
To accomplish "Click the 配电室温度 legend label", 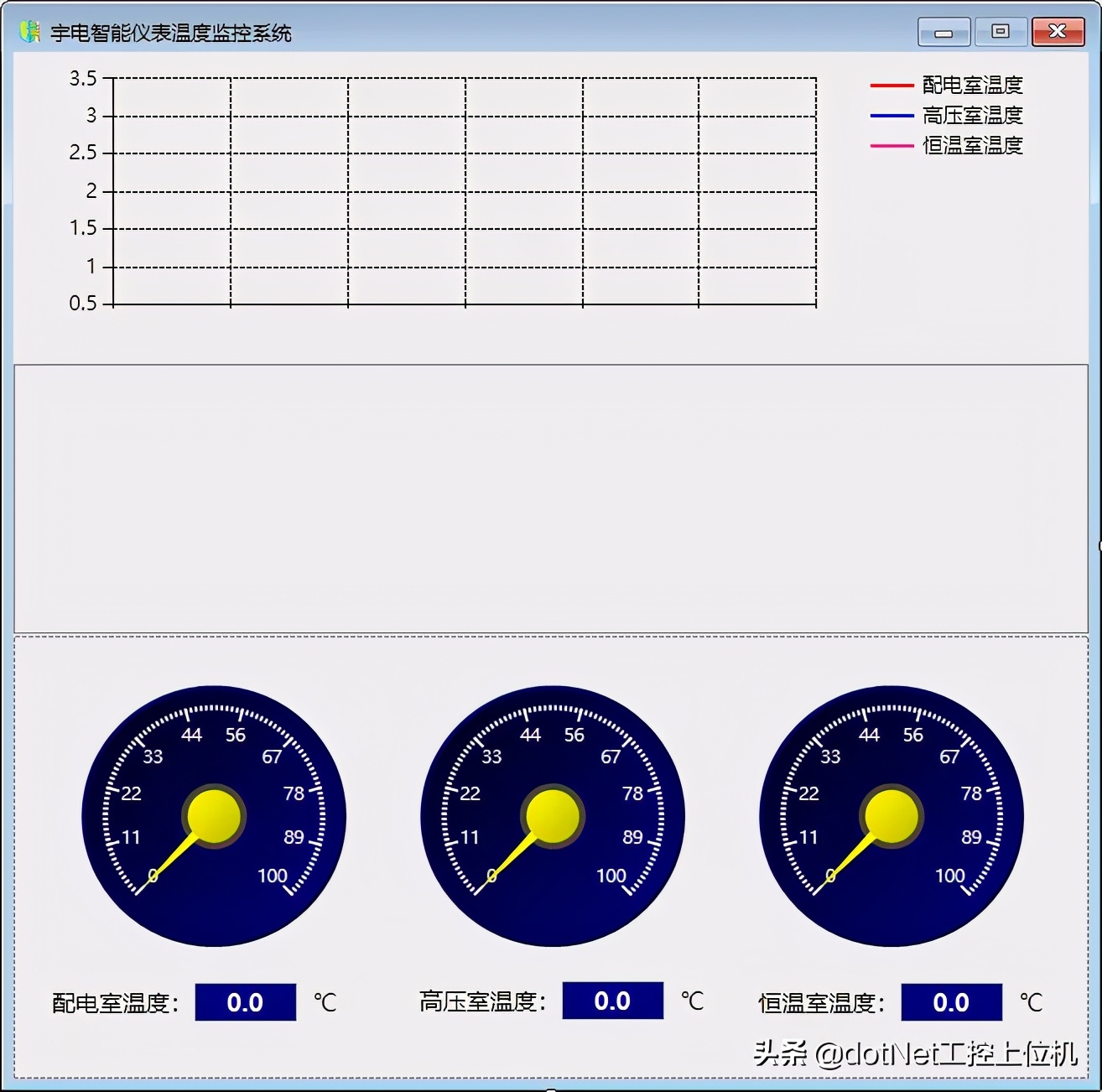I will point(972,86).
